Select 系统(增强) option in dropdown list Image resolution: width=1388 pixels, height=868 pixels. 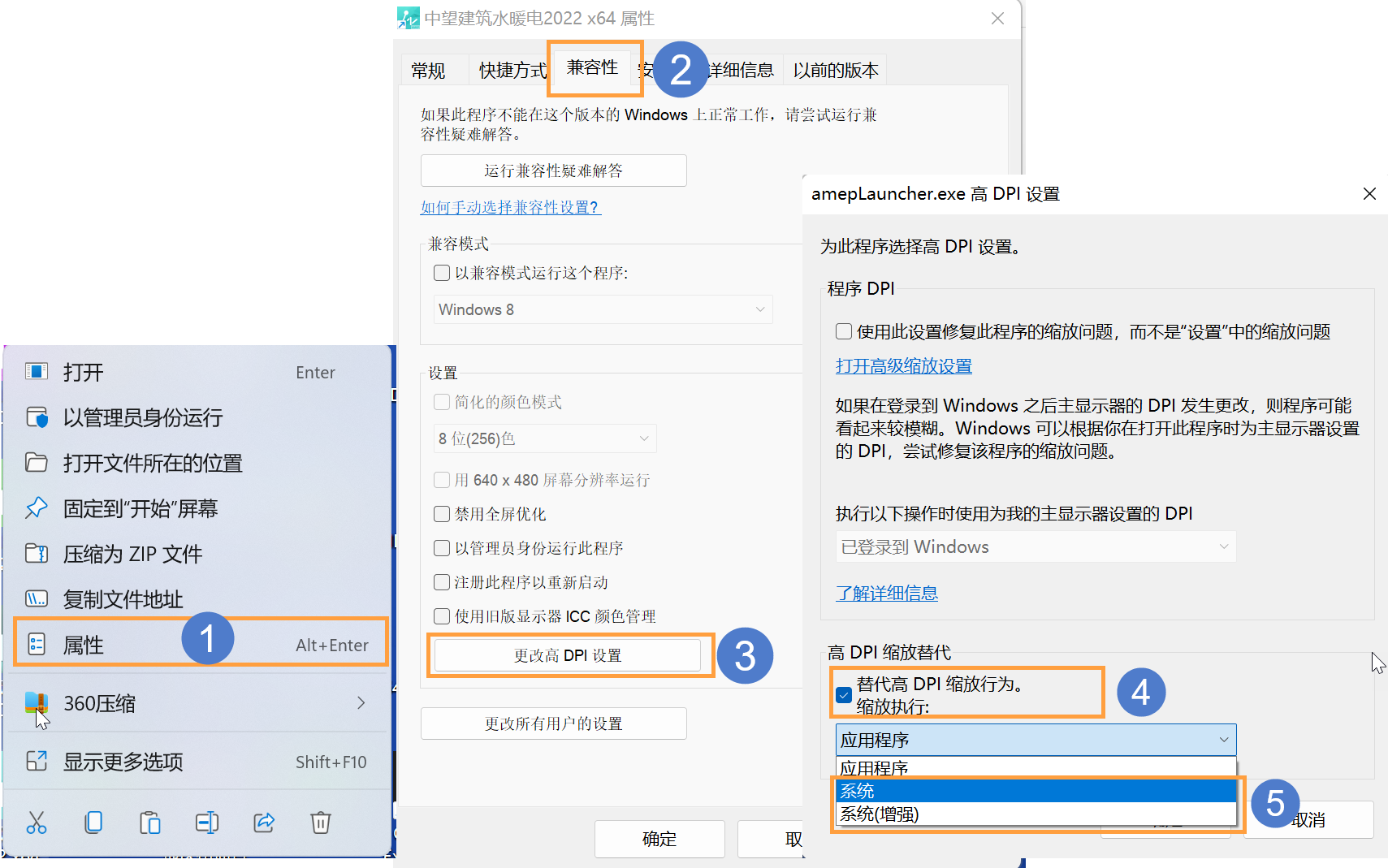1036,814
